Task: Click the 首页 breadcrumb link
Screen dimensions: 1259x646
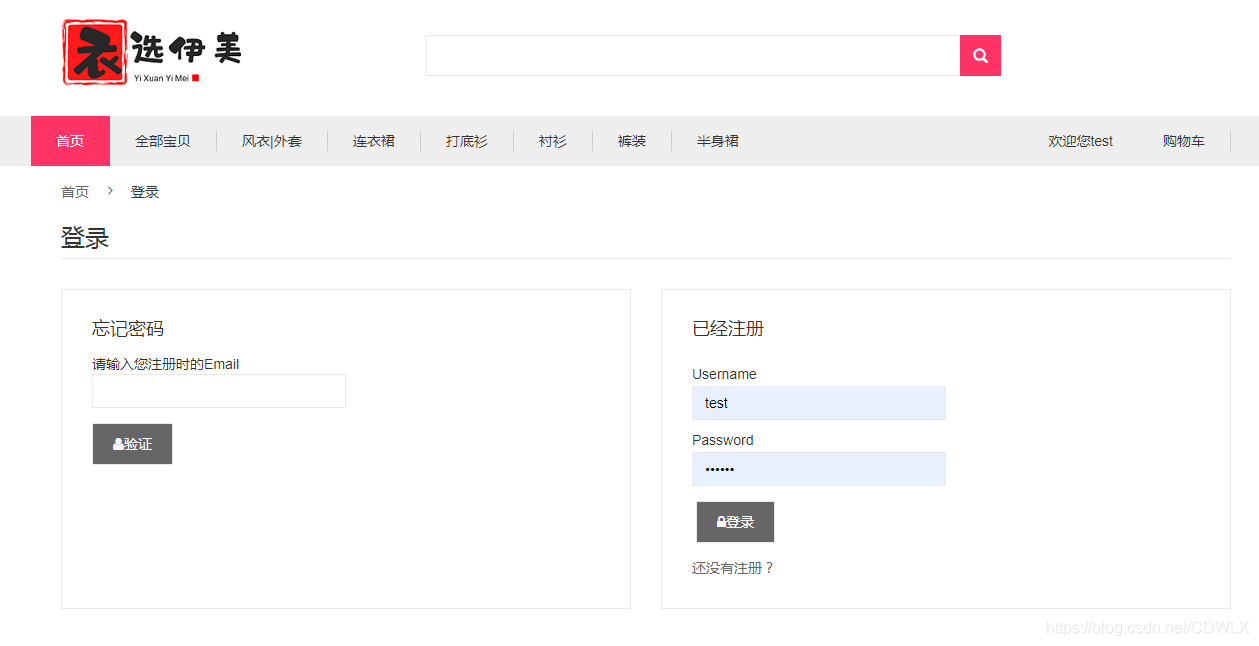Action: pyautogui.click(x=75, y=192)
